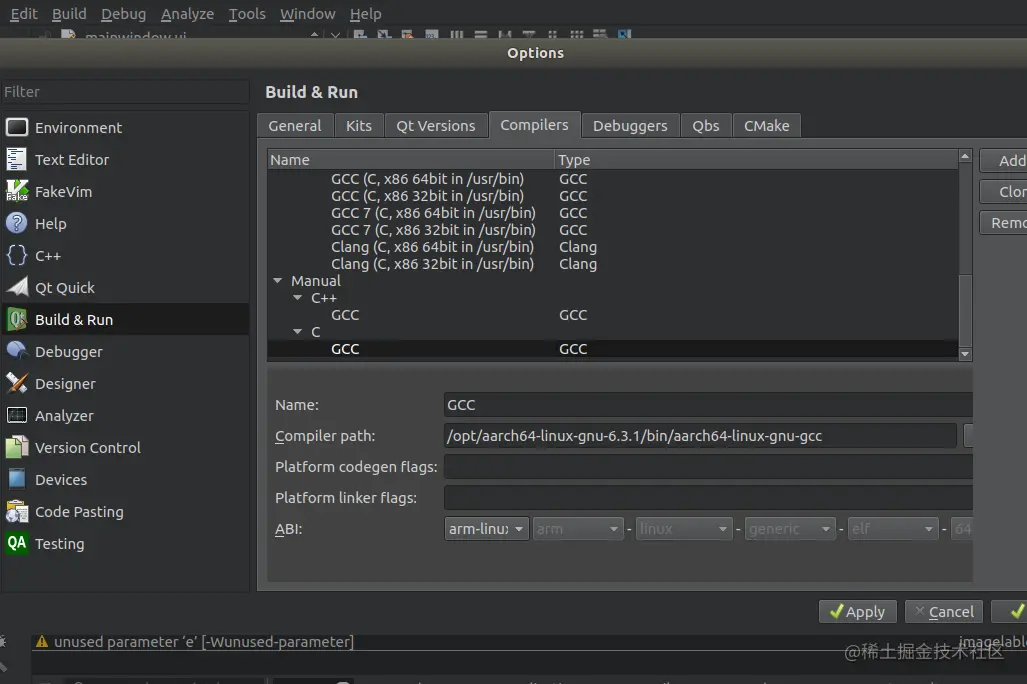Viewport: 1027px width, 684px height.
Task: Switch to the General tab
Action: 295,126
